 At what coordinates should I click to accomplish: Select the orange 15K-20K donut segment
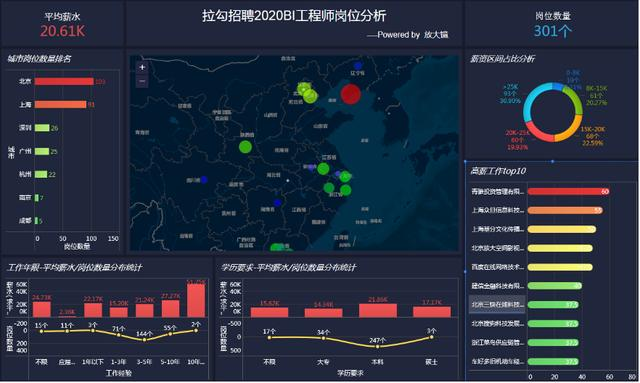click(571, 130)
